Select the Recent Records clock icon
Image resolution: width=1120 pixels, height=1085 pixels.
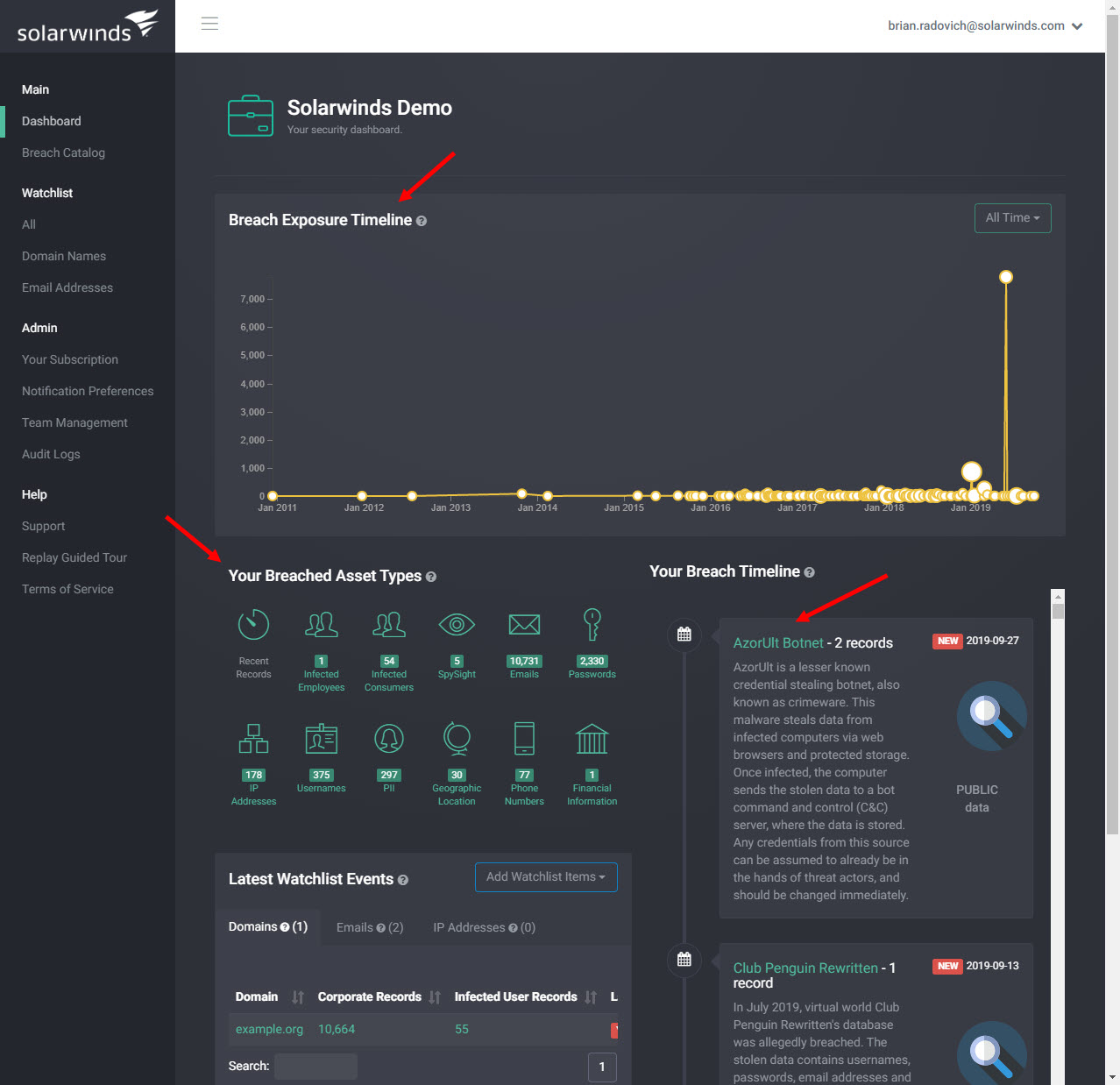pos(253,625)
